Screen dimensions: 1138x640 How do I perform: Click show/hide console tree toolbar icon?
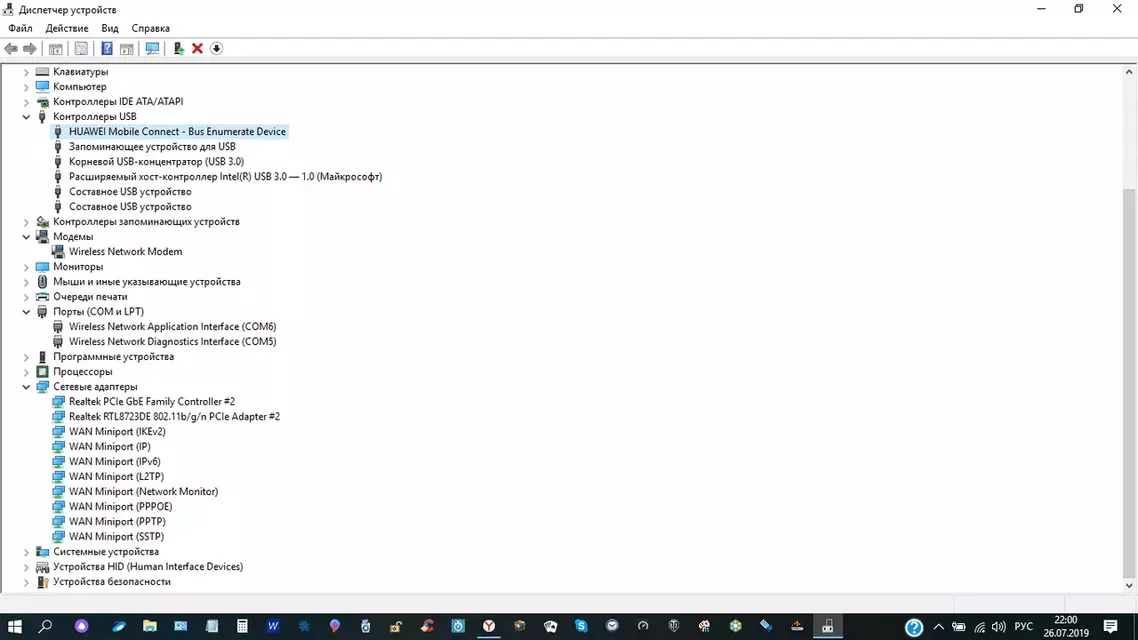coord(56,49)
